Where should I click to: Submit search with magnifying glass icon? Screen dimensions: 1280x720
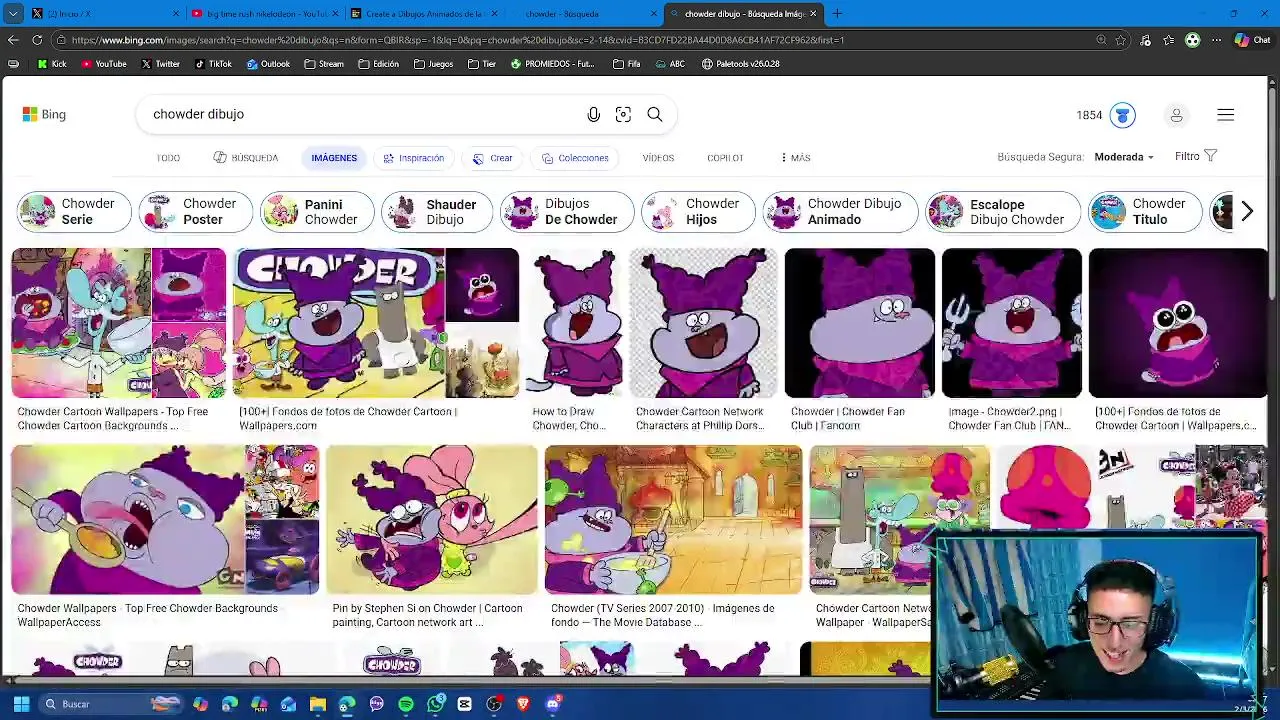[x=655, y=115]
